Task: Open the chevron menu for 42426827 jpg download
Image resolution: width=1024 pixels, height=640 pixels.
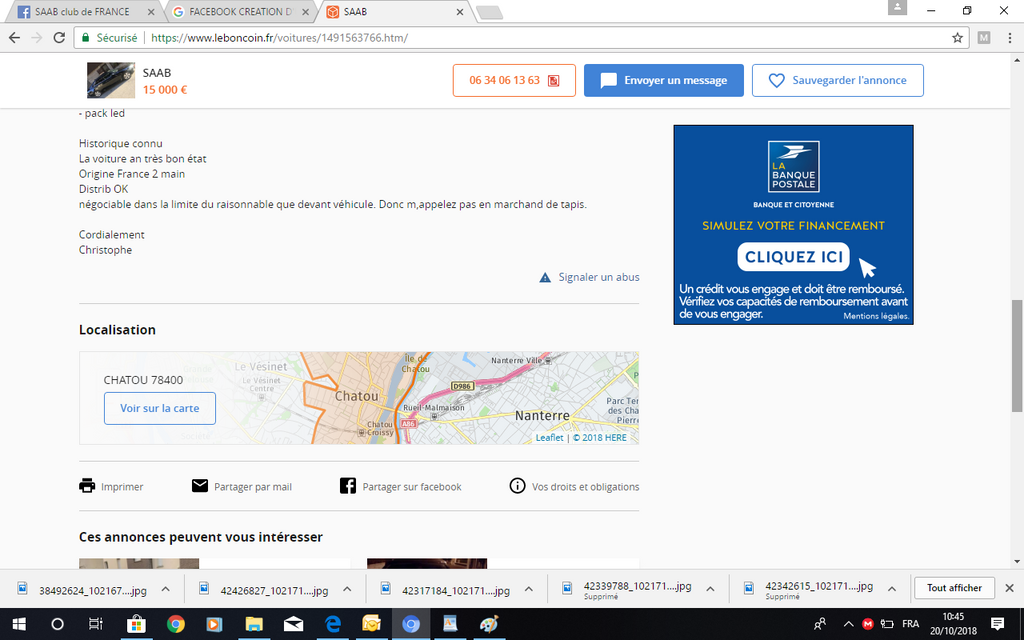Action: click(x=346, y=588)
